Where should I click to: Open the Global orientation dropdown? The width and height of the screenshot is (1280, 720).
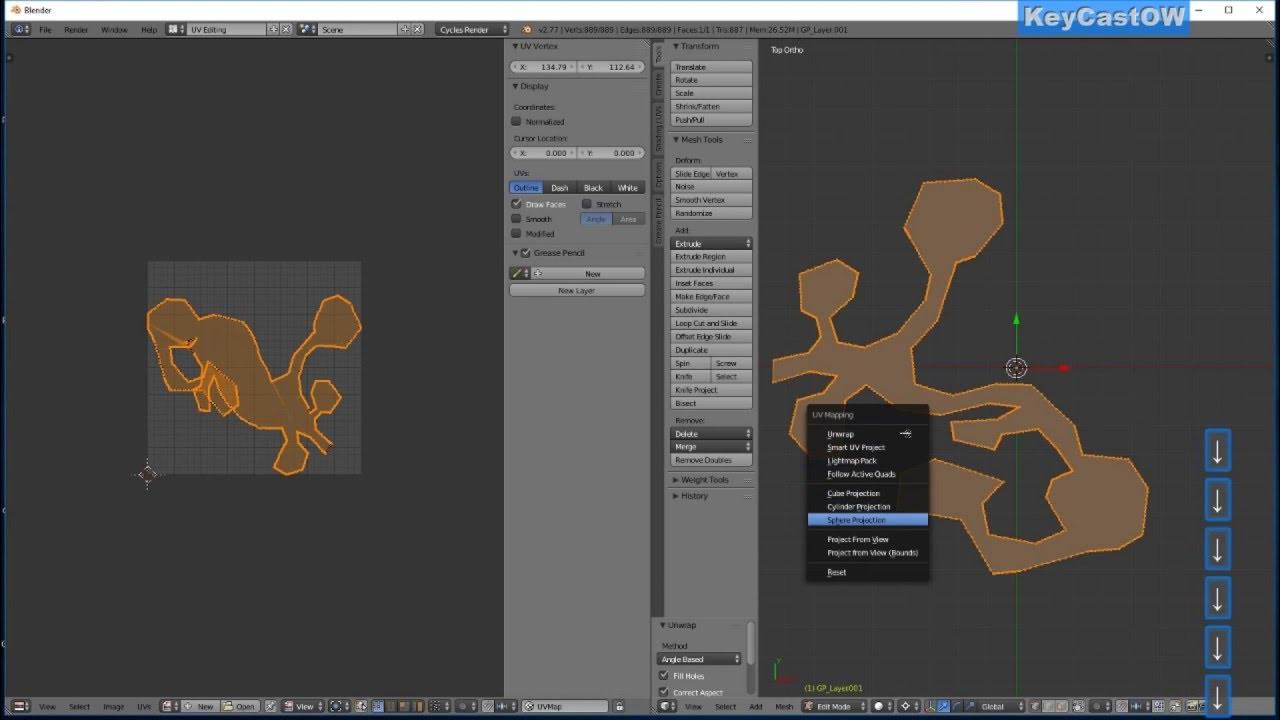tap(996, 706)
